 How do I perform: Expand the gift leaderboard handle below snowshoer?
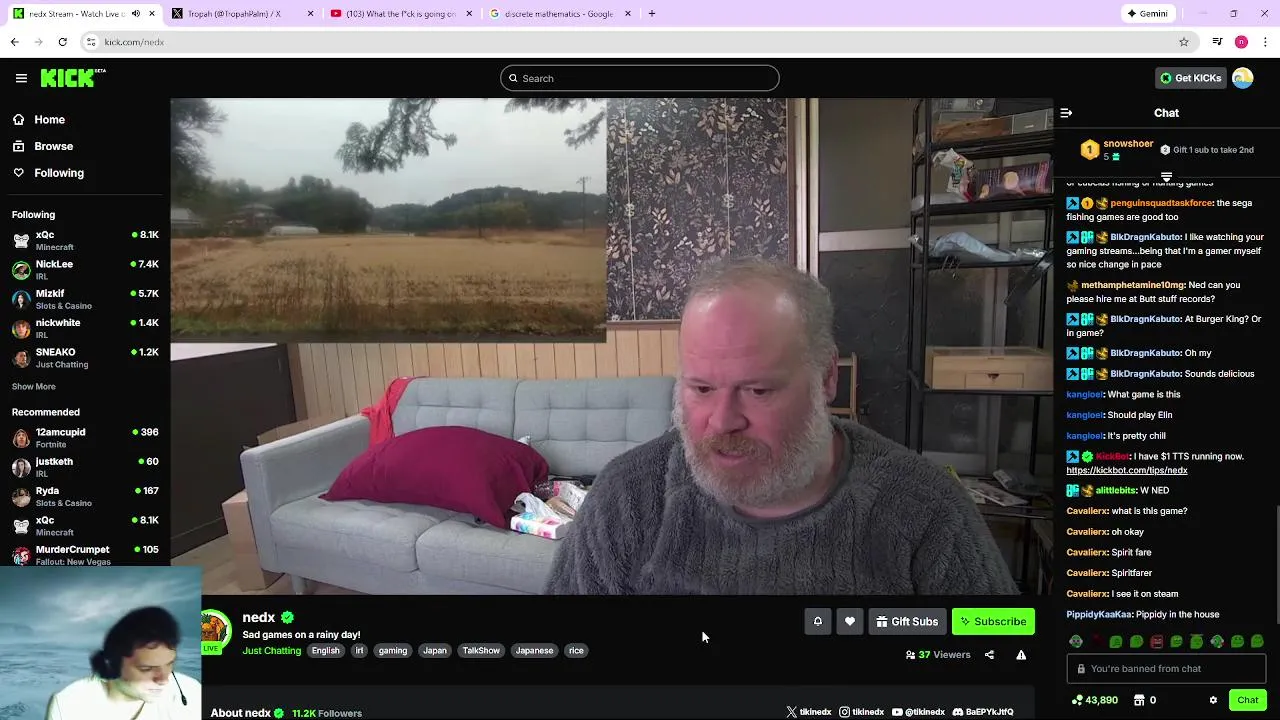tap(1166, 176)
